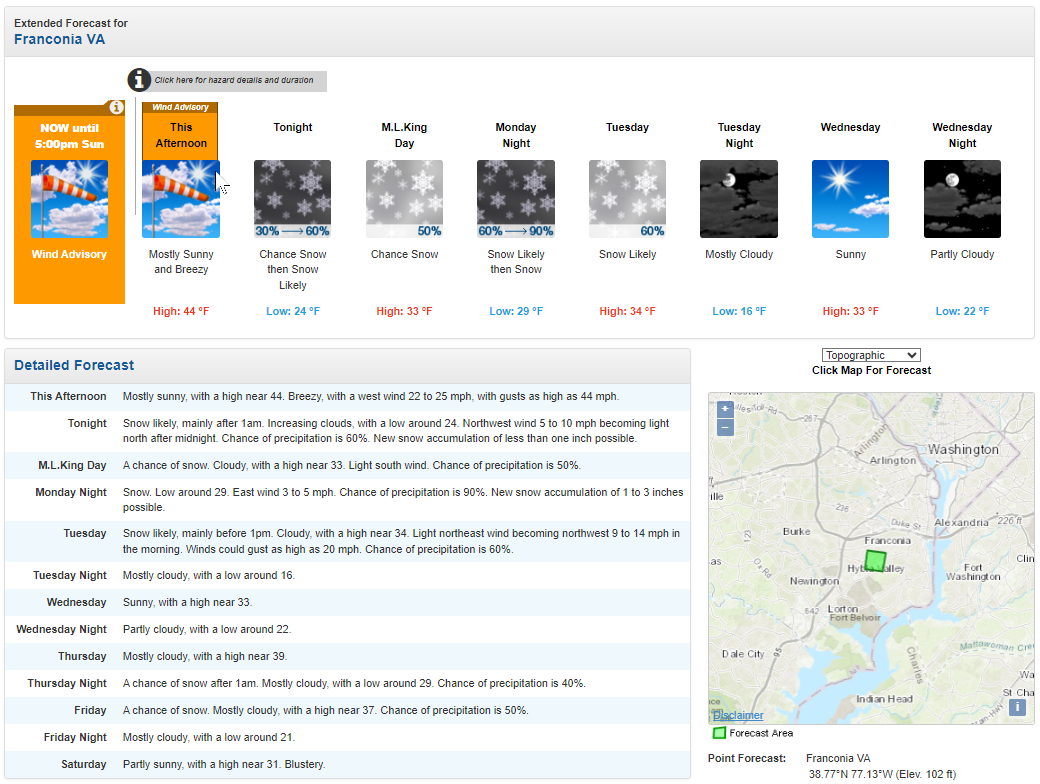
Task: Open the Topographic map type dropdown
Action: 871,356
